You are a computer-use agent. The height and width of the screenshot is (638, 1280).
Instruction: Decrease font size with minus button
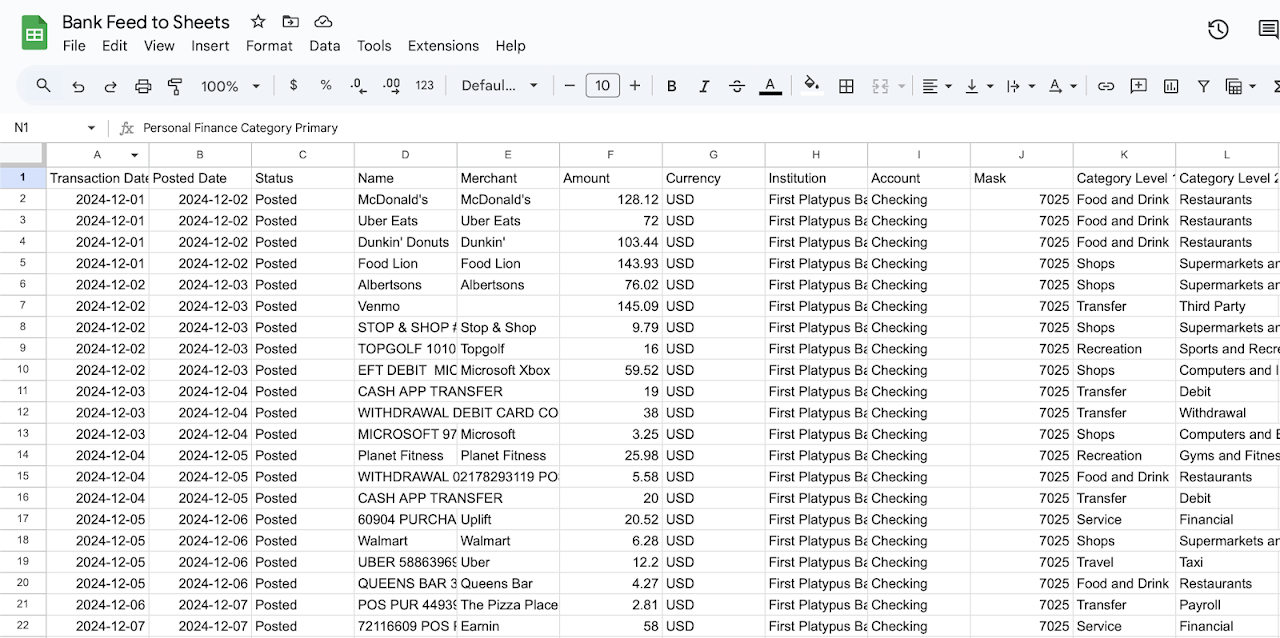(569, 86)
